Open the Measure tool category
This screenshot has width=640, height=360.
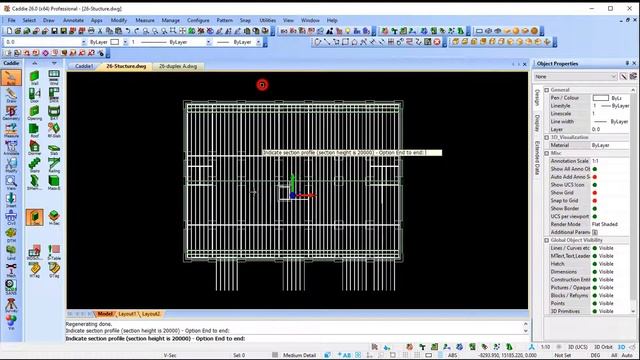pos(11,130)
